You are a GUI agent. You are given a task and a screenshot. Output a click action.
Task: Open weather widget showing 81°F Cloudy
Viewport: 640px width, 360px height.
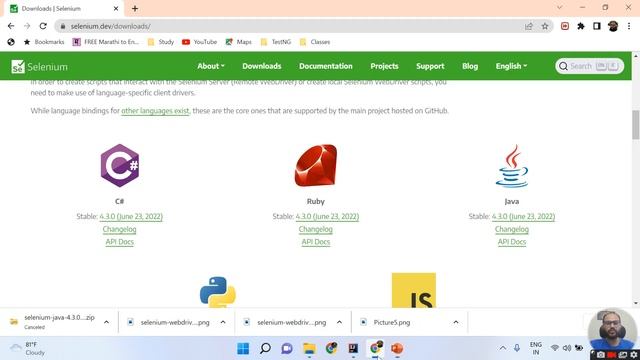click(28, 349)
